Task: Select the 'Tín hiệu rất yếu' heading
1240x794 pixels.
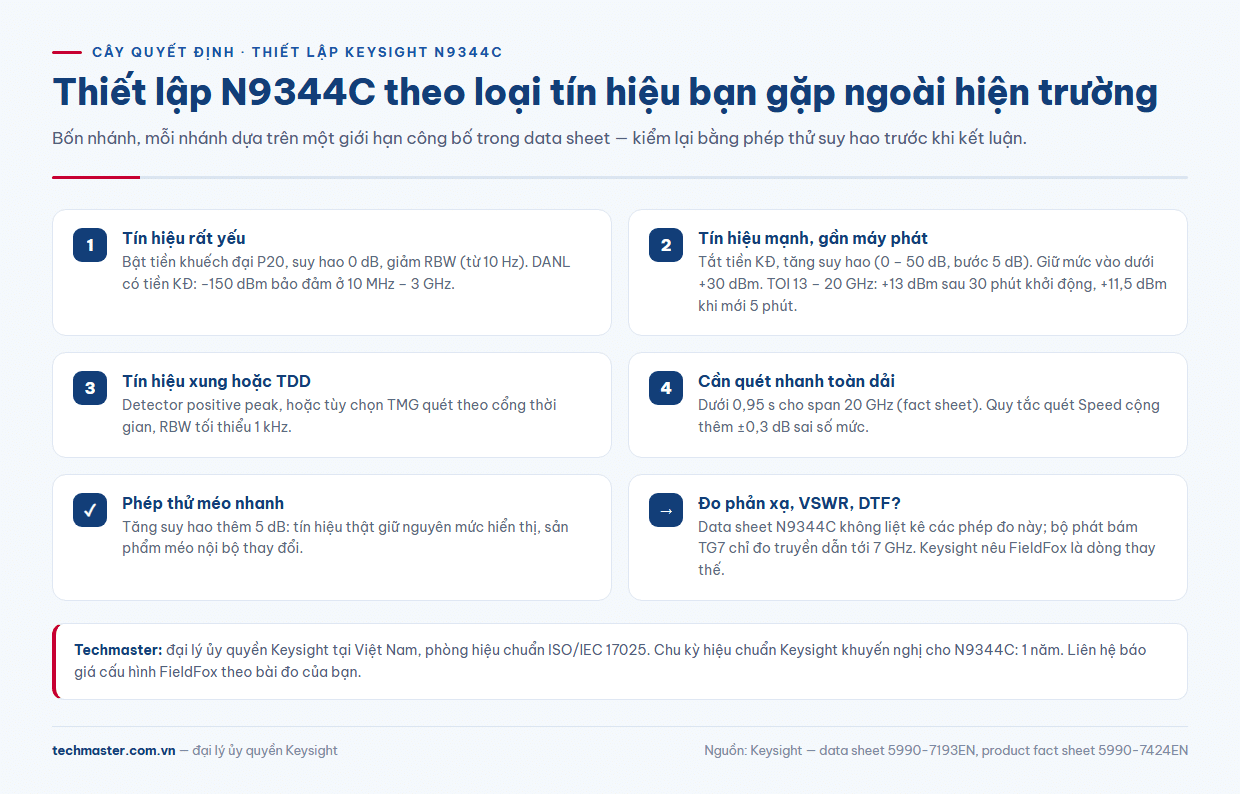Action: [184, 238]
